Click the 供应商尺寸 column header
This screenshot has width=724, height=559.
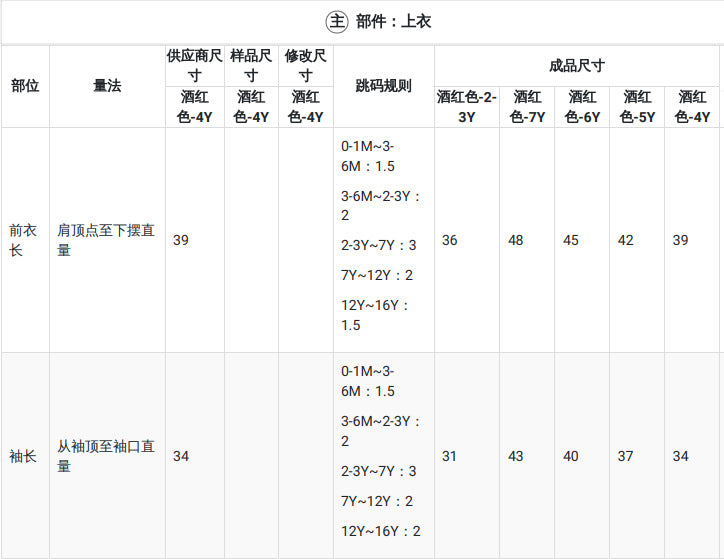click(x=195, y=66)
